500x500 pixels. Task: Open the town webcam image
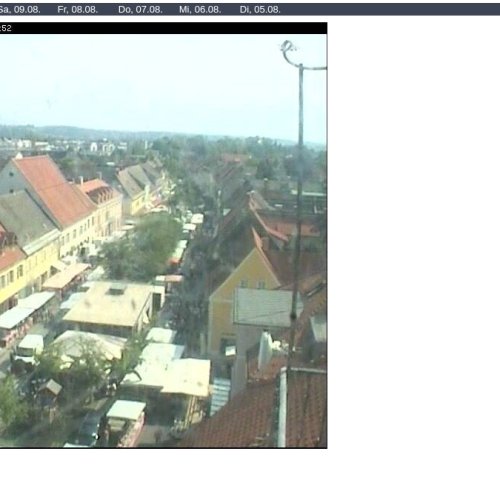click(x=163, y=235)
